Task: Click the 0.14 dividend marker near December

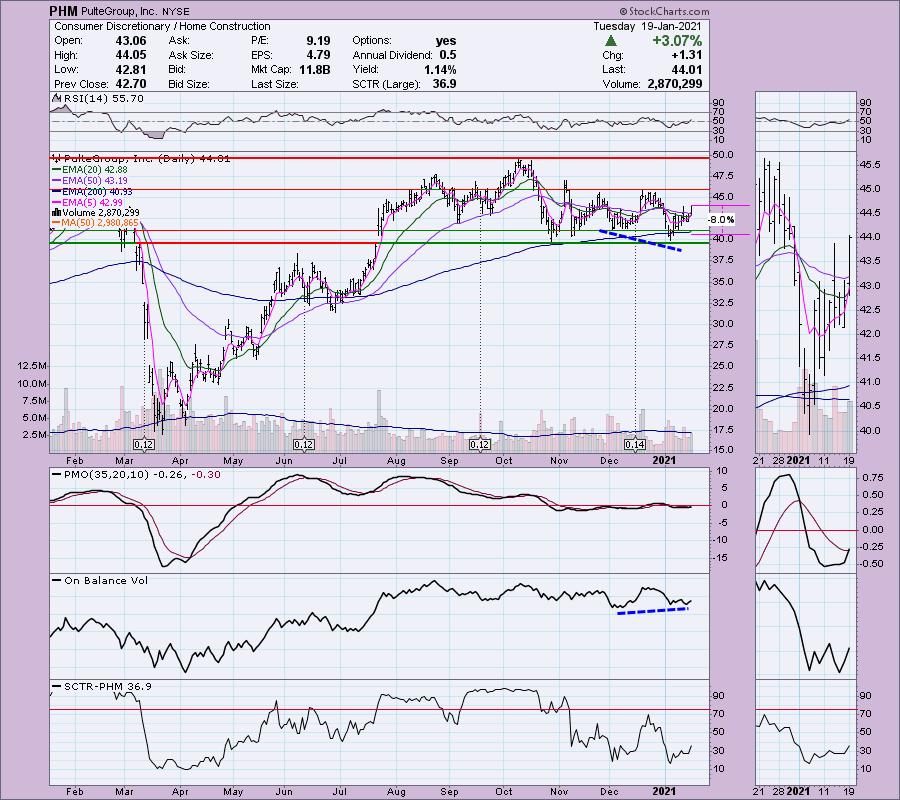Action: (634, 444)
